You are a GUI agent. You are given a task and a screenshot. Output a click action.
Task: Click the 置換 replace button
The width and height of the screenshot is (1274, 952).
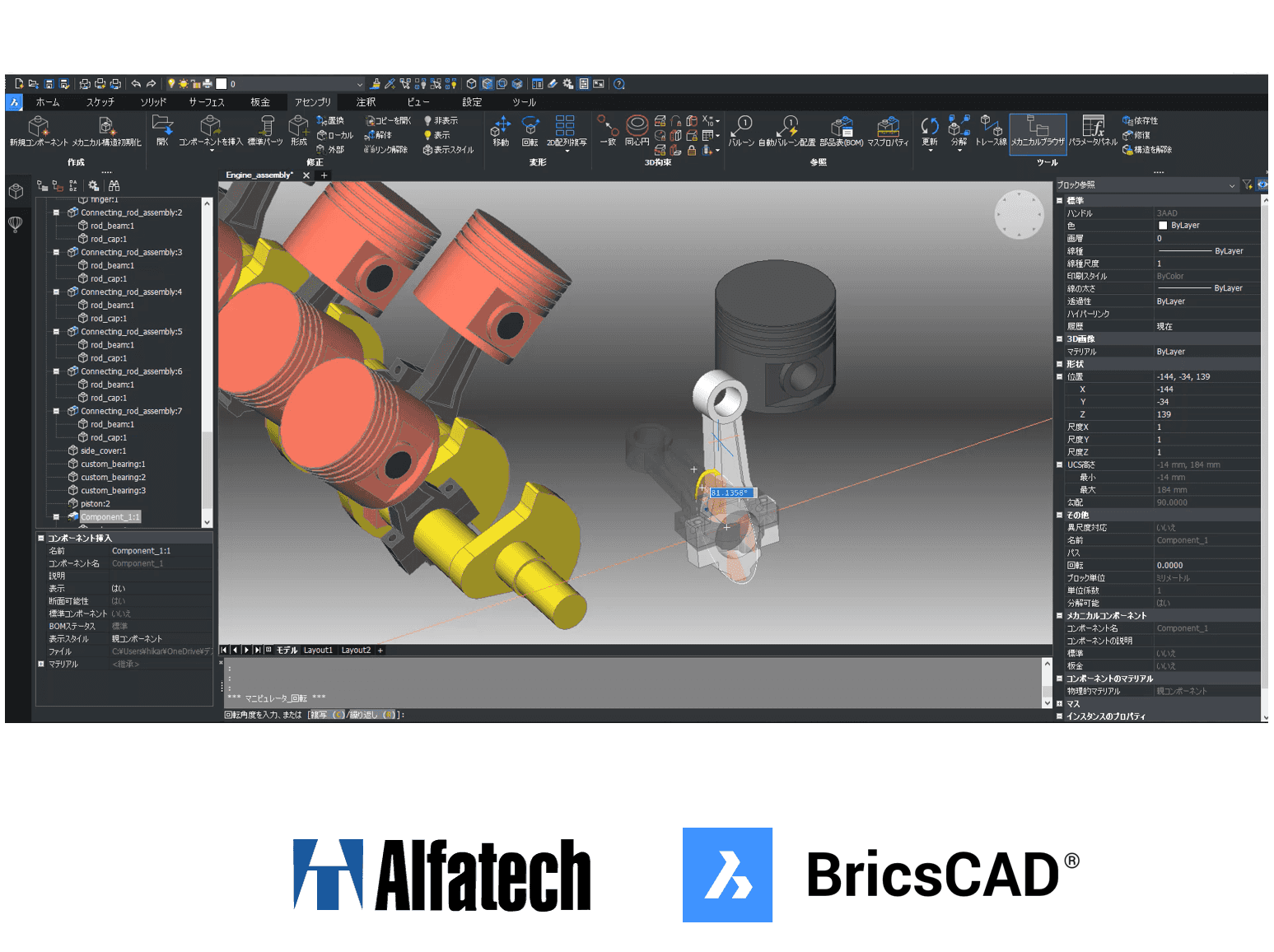click(330, 120)
